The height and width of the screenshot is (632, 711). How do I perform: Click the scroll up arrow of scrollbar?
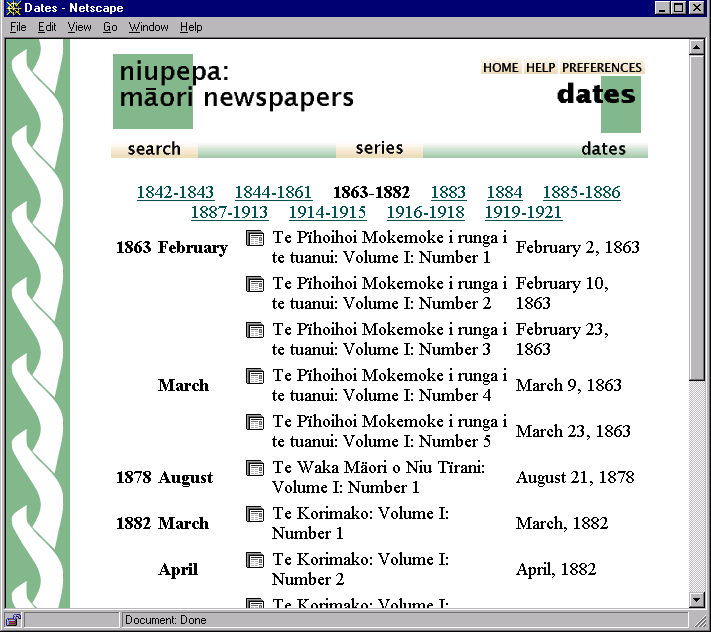click(697, 47)
